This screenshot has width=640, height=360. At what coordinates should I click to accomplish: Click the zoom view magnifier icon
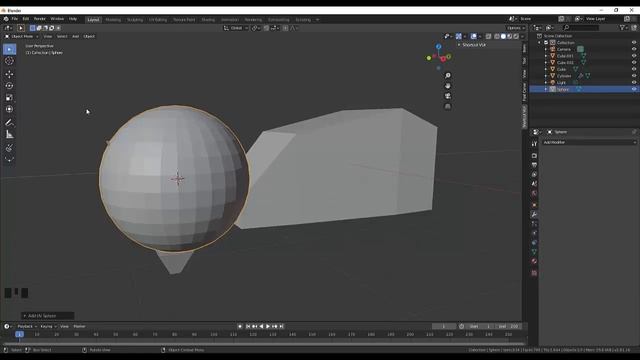tap(448, 76)
